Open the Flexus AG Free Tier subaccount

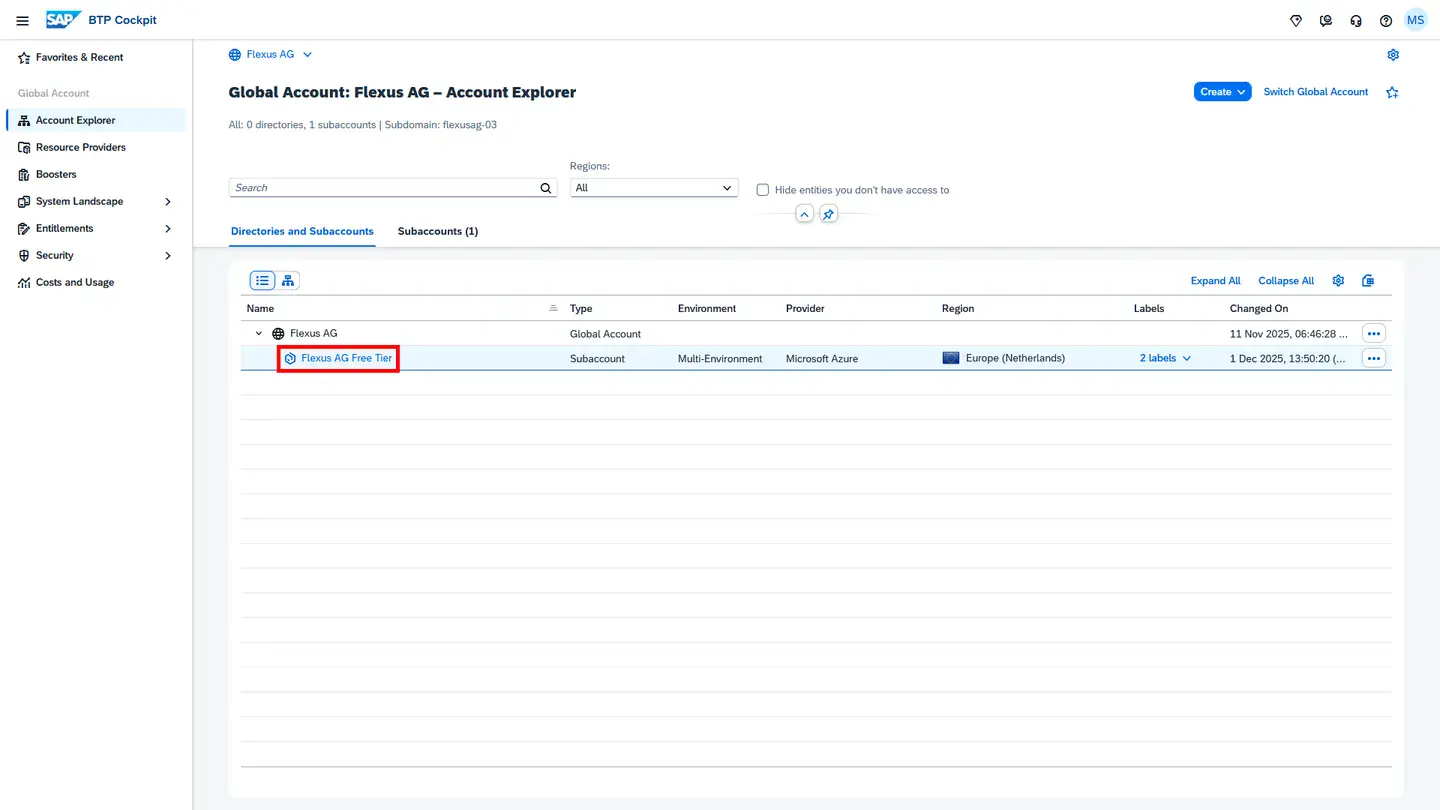pos(346,358)
